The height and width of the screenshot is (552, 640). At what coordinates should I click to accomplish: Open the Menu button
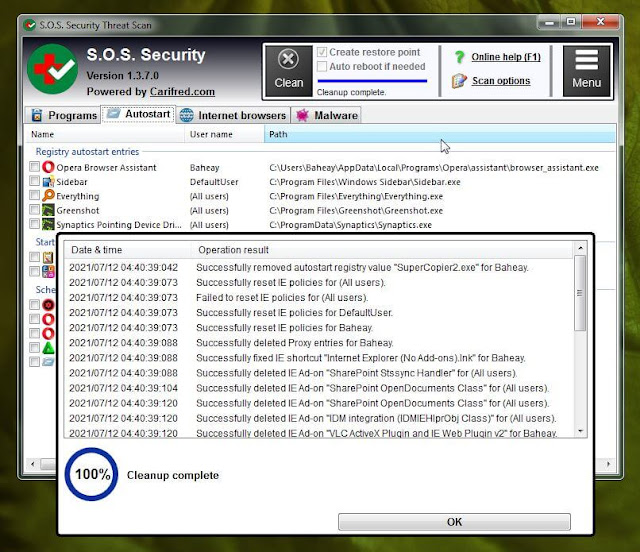[x=587, y=71]
